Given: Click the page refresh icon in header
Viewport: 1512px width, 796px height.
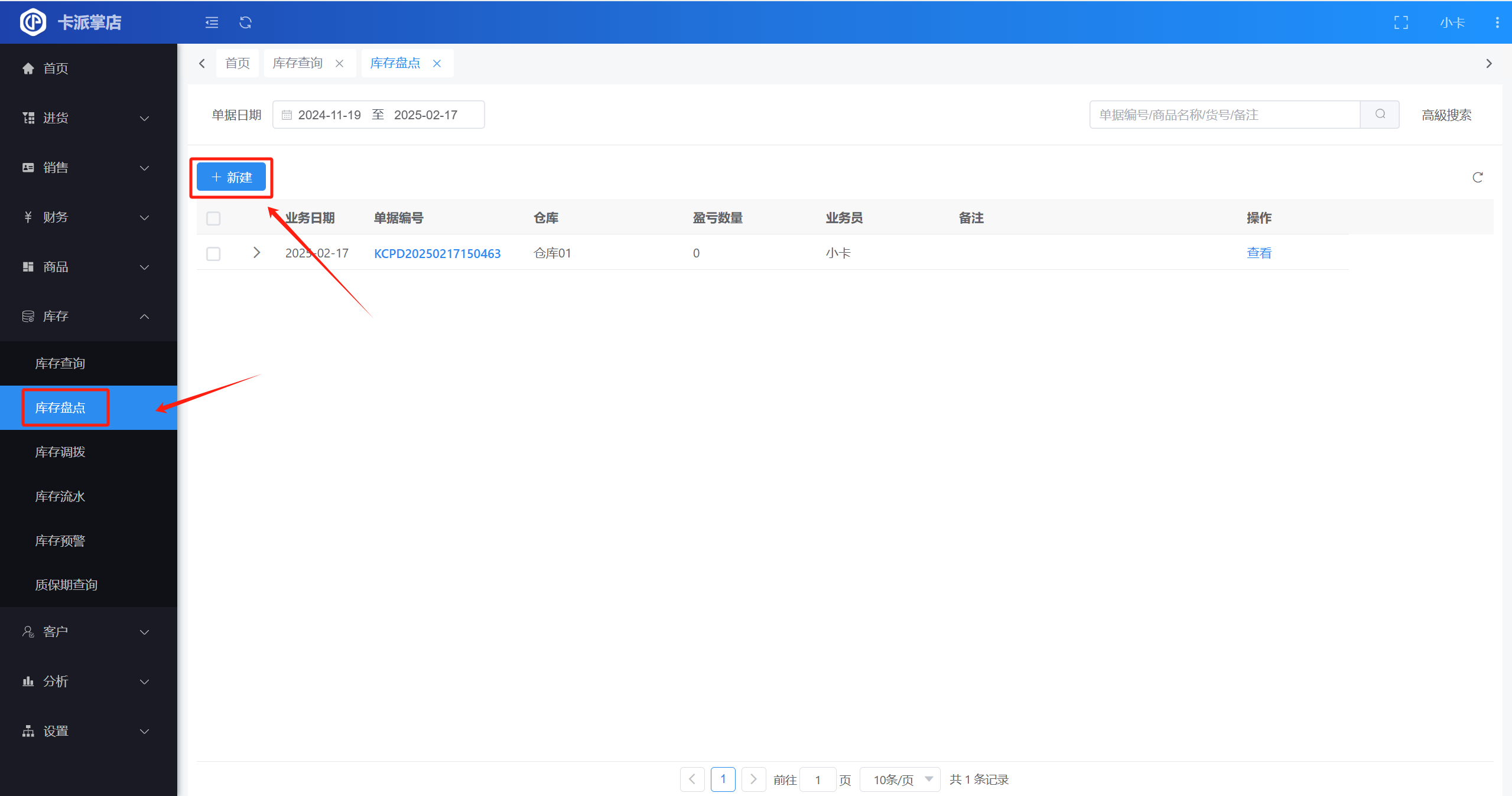Looking at the screenshot, I should [245, 22].
